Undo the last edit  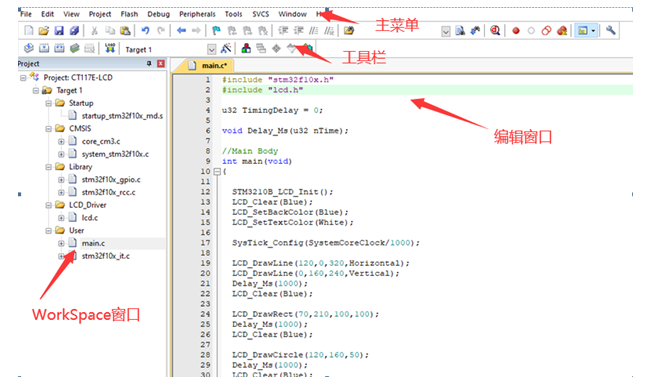pyautogui.click(x=145, y=30)
